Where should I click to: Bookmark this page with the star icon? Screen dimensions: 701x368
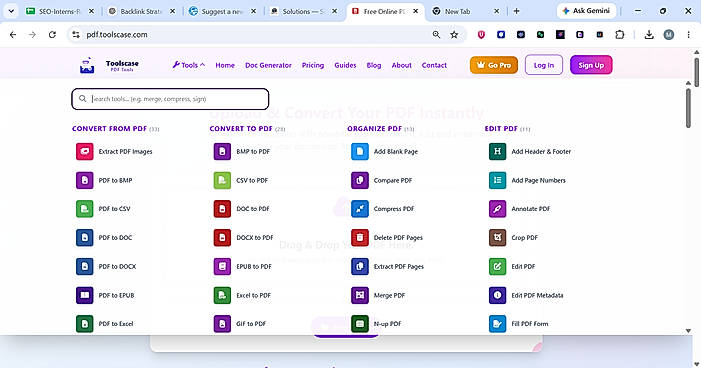[x=454, y=34]
